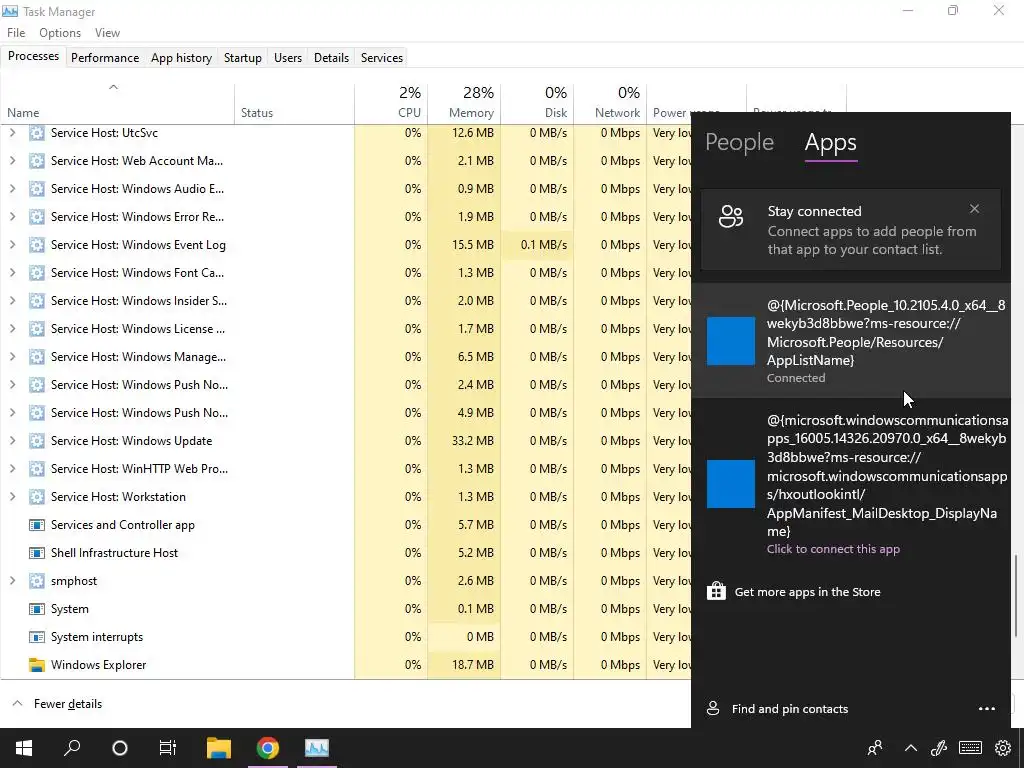Open the Options menu
This screenshot has width=1024, height=768.
click(60, 33)
